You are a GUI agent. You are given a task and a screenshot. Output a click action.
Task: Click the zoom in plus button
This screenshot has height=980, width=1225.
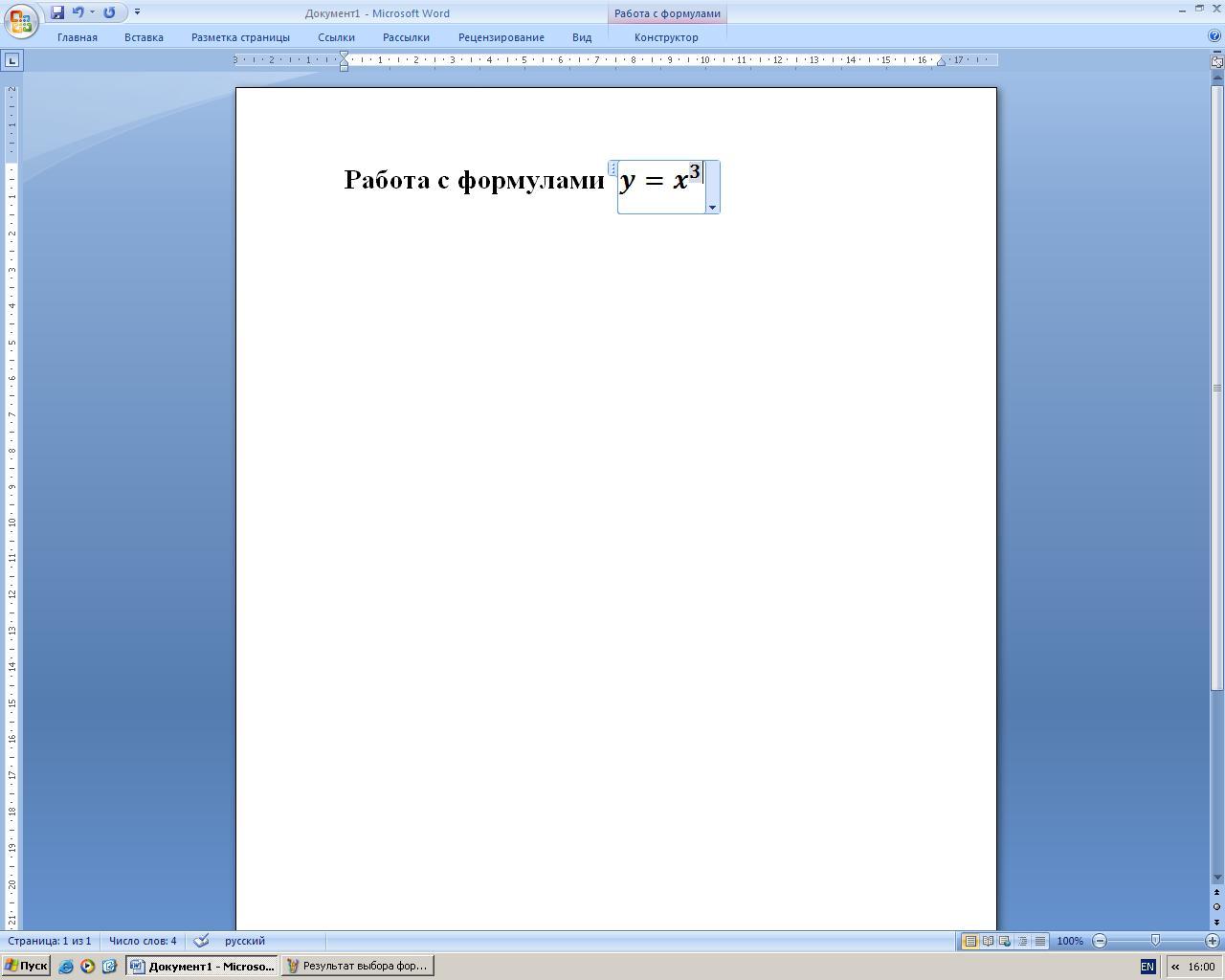tap(1212, 941)
